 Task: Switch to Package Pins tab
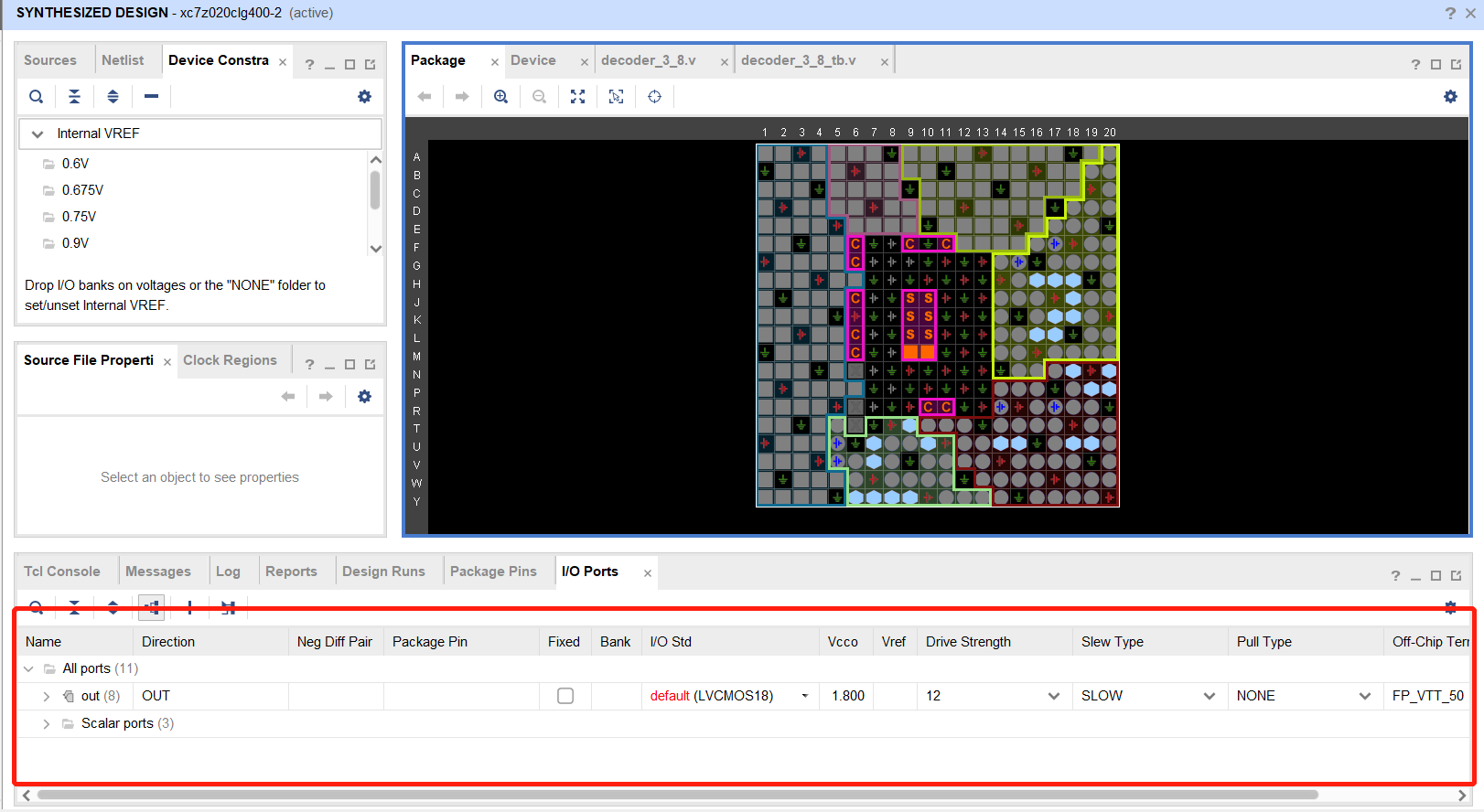[x=493, y=572]
